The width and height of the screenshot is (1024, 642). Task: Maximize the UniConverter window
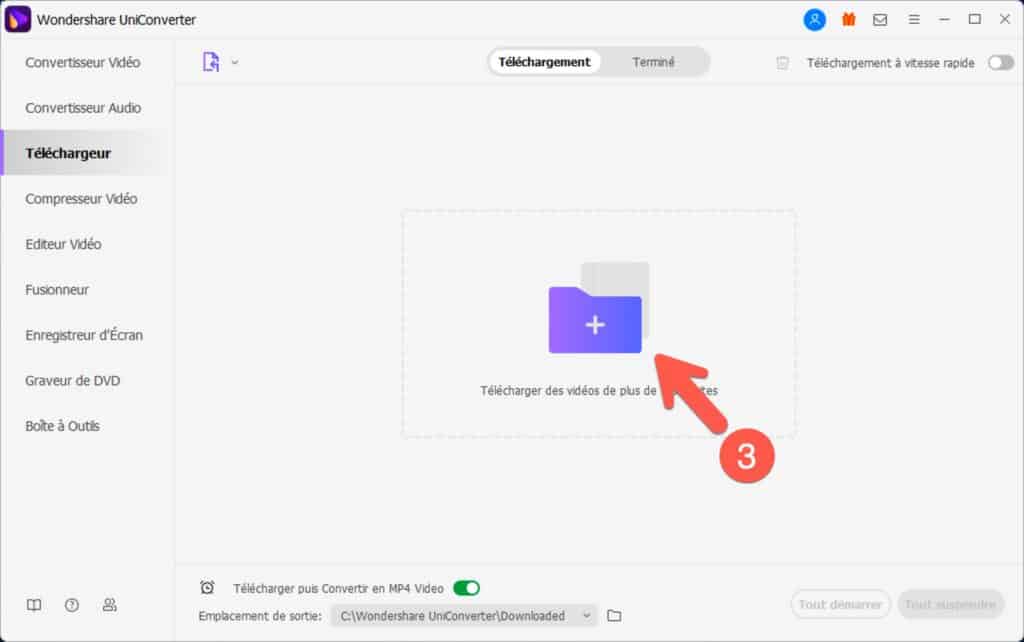click(x=974, y=20)
